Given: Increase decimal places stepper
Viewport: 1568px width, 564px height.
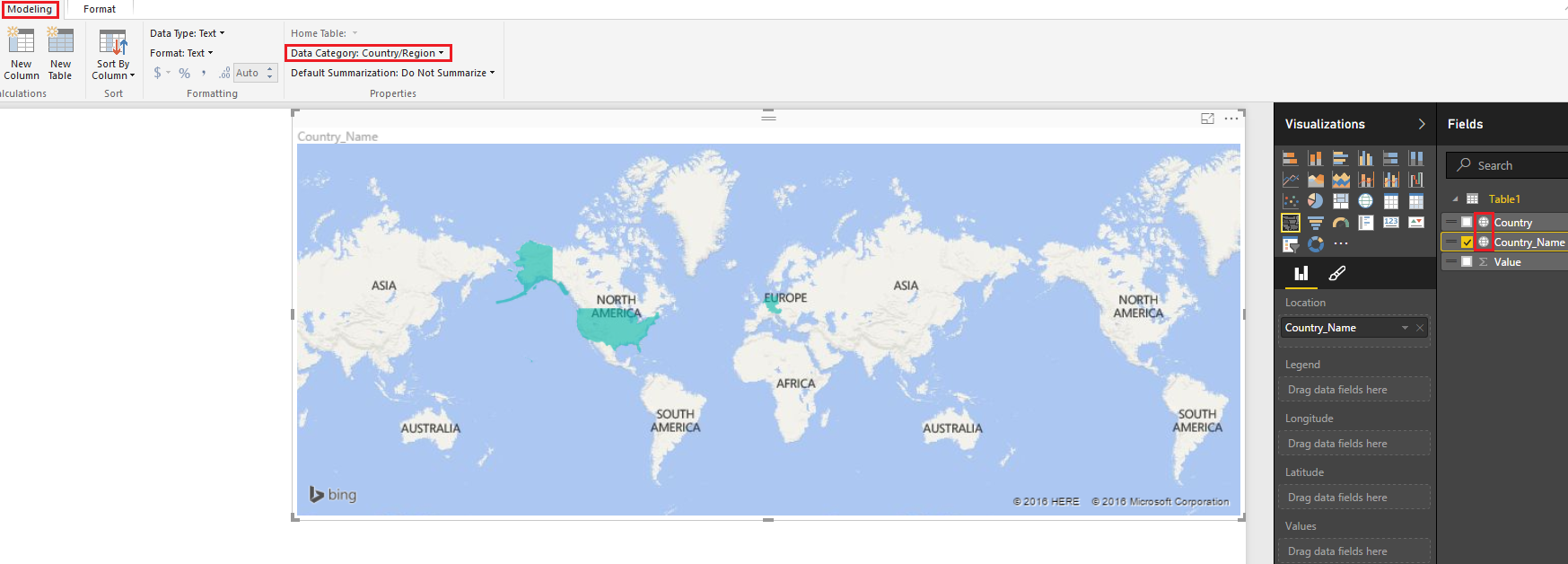Looking at the screenshot, I should (x=269, y=69).
